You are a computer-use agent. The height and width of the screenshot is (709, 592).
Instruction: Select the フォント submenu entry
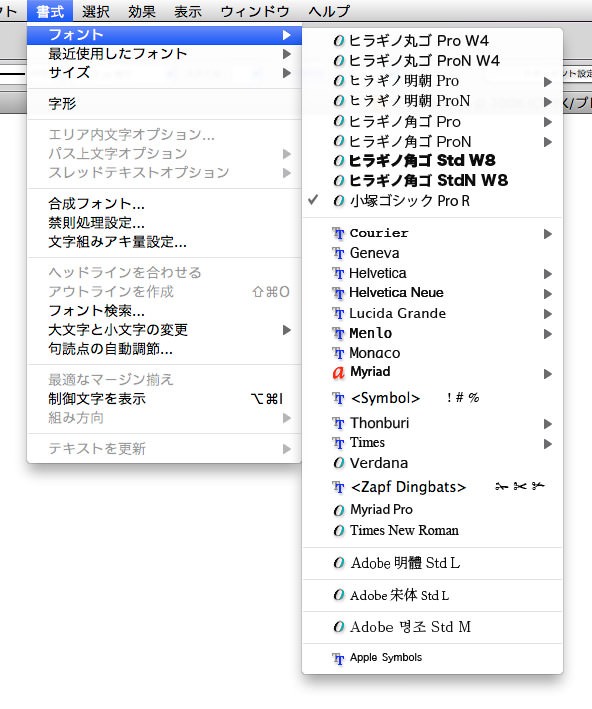click(x=164, y=35)
